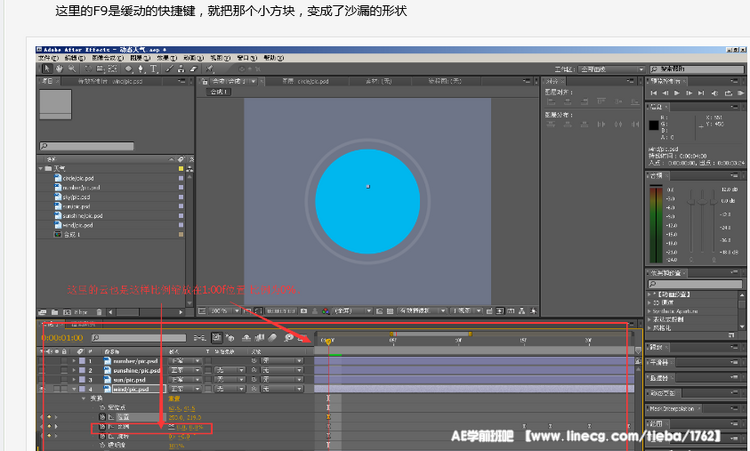Toggle position stopwatch for wind layer
Viewport: 750px width, 451px height.
coord(102,417)
